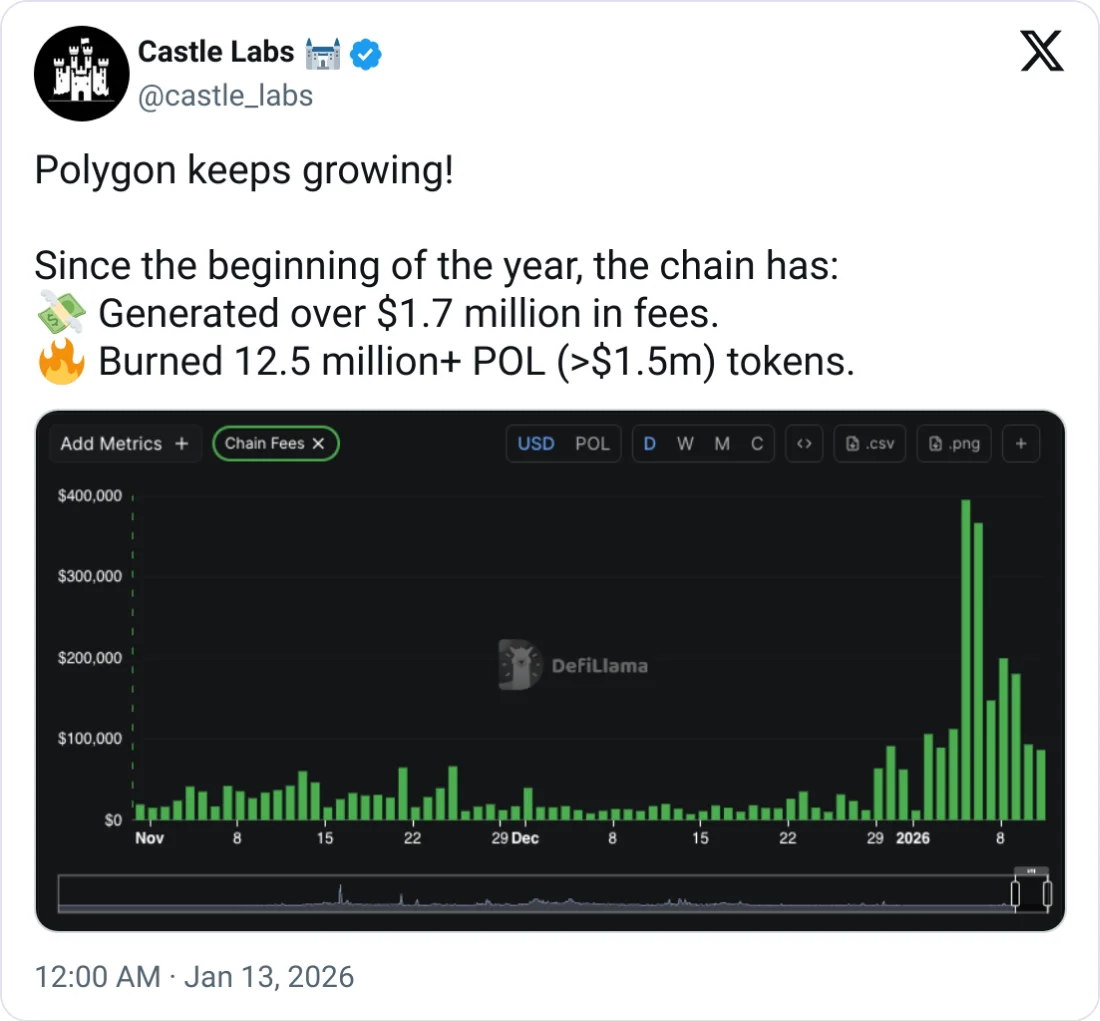The height and width of the screenshot is (1021, 1100).
Task: Remove the Chain Fees metric chip
Action: click(x=319, y=444)
